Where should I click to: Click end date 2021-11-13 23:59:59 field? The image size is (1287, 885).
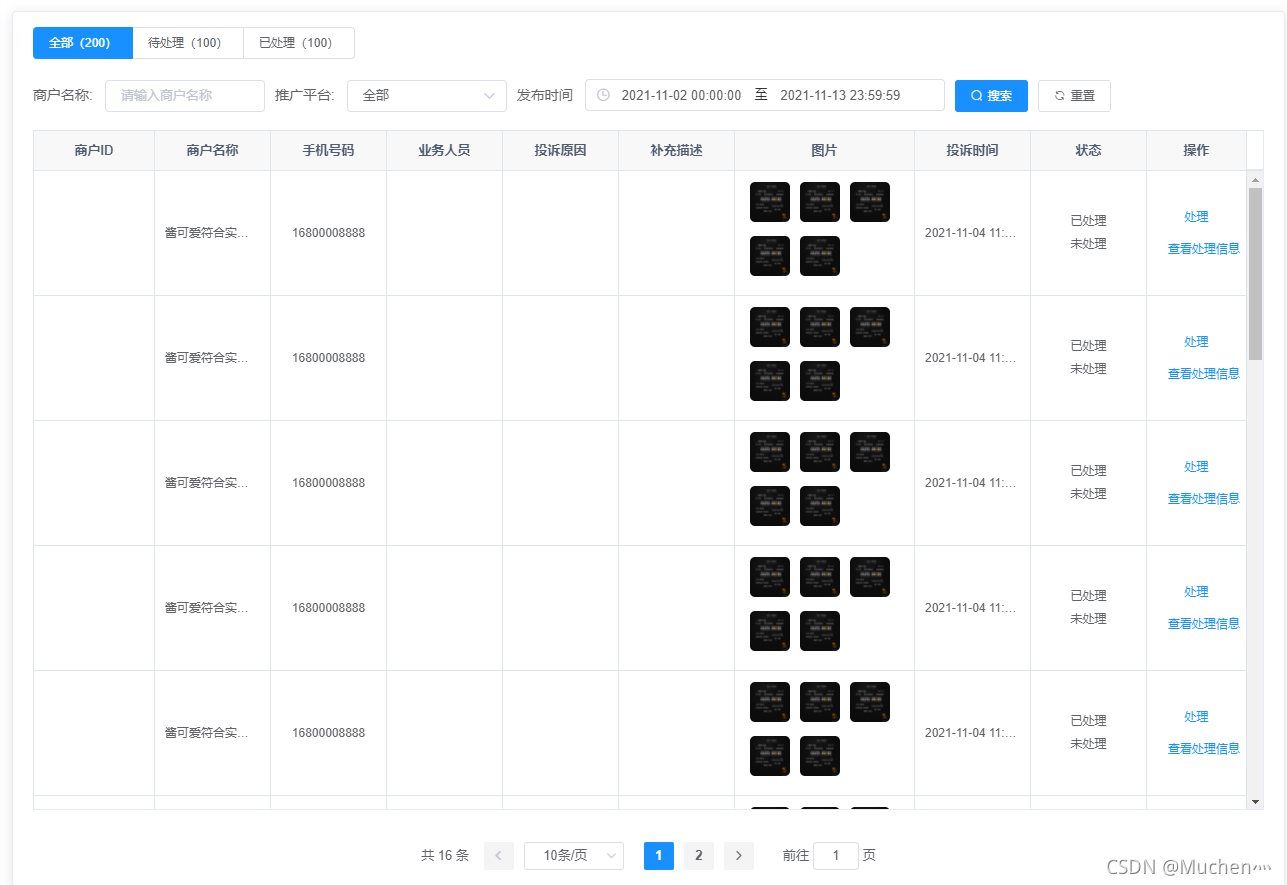click(x=840, y=95)
